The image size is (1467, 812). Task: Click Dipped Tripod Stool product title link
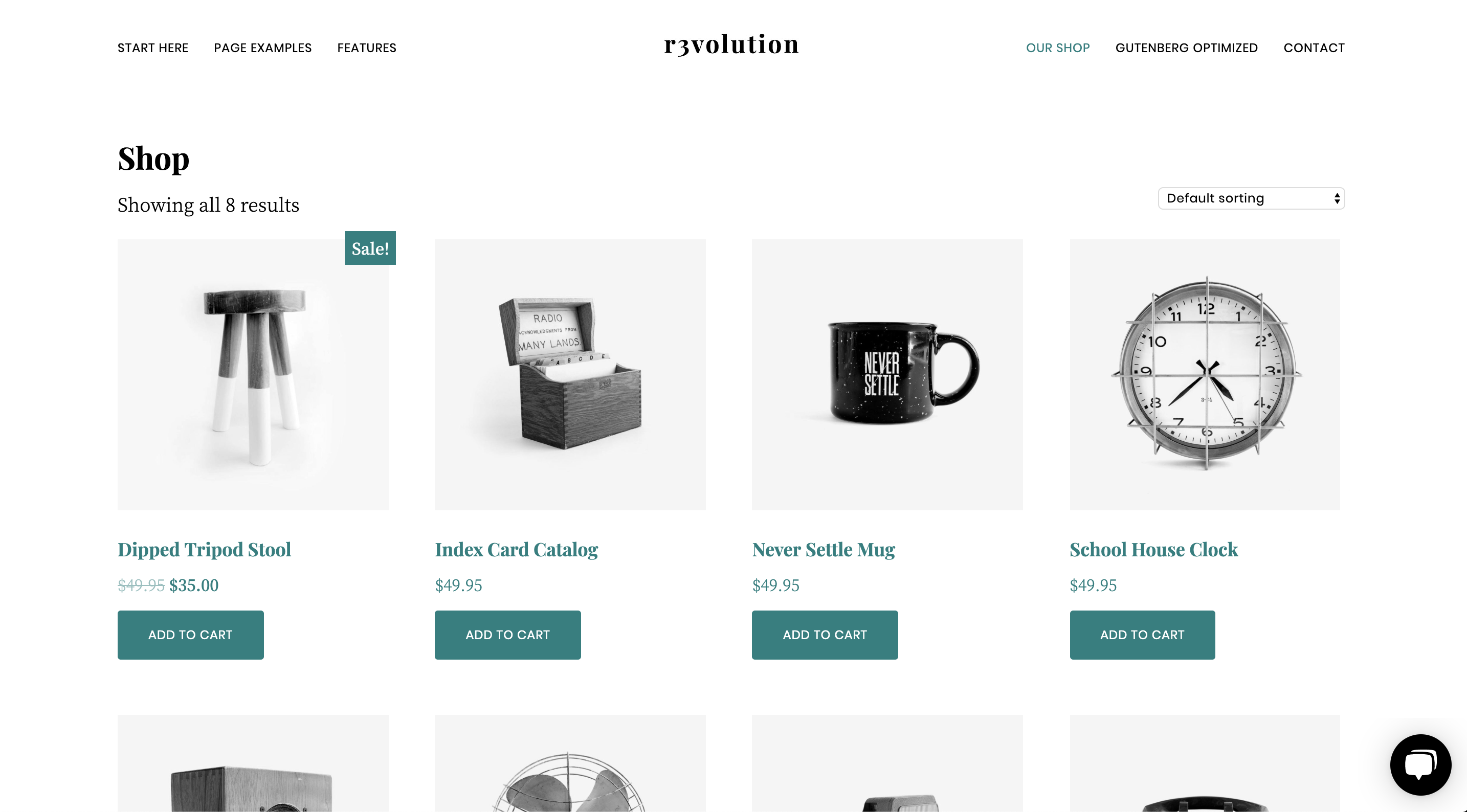204,548
